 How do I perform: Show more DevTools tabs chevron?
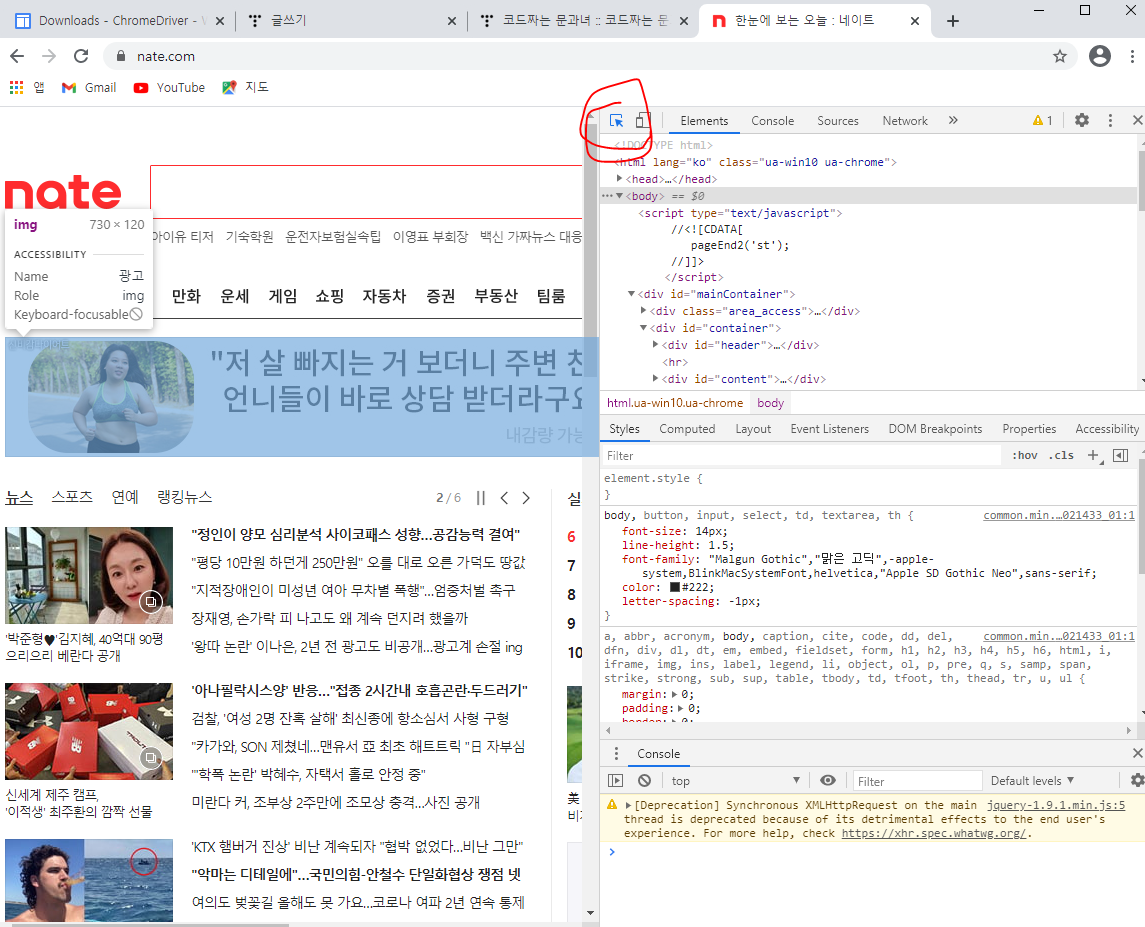click(953, 121)
